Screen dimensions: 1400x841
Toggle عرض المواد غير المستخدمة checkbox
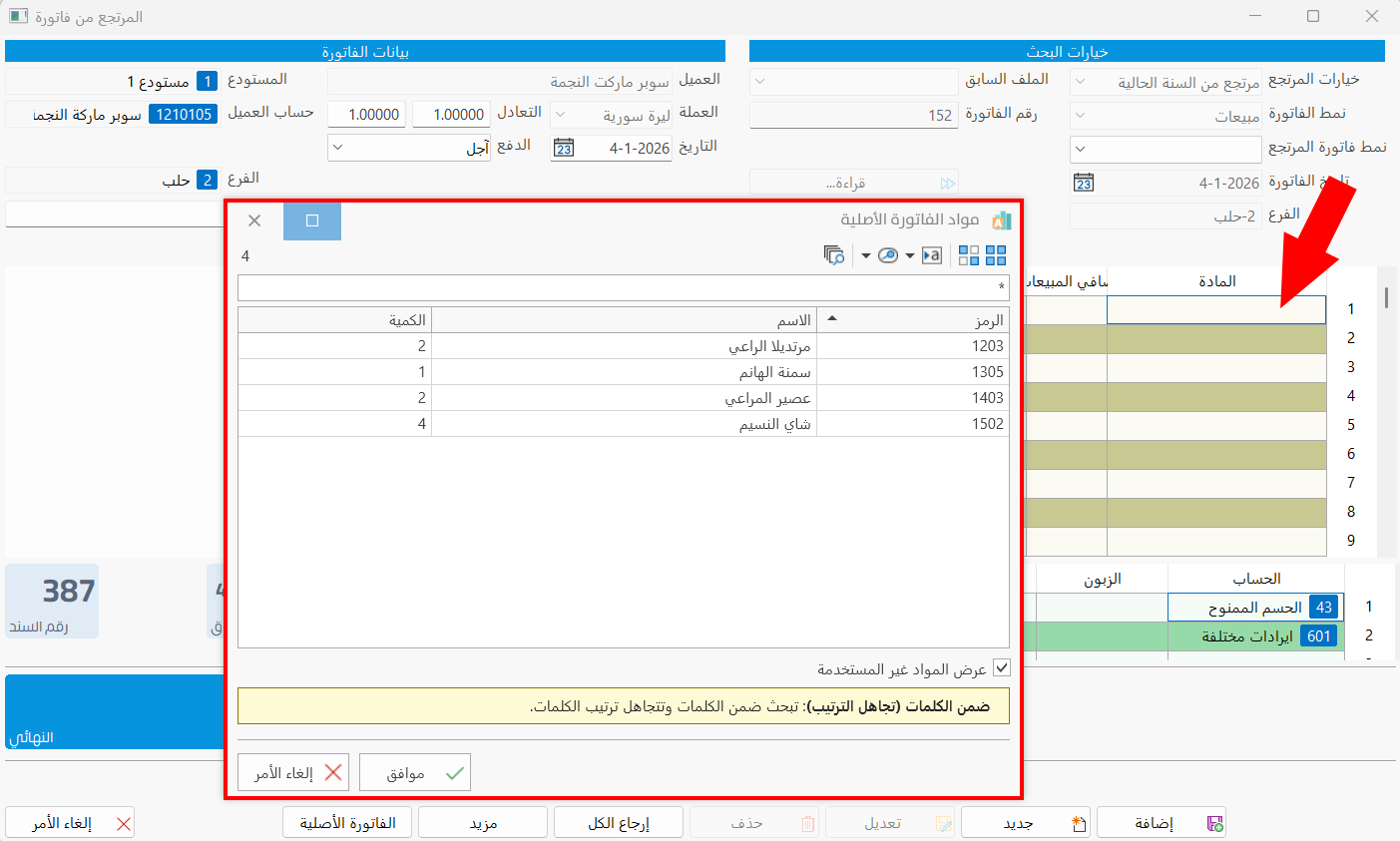(x=1004, y=668)
